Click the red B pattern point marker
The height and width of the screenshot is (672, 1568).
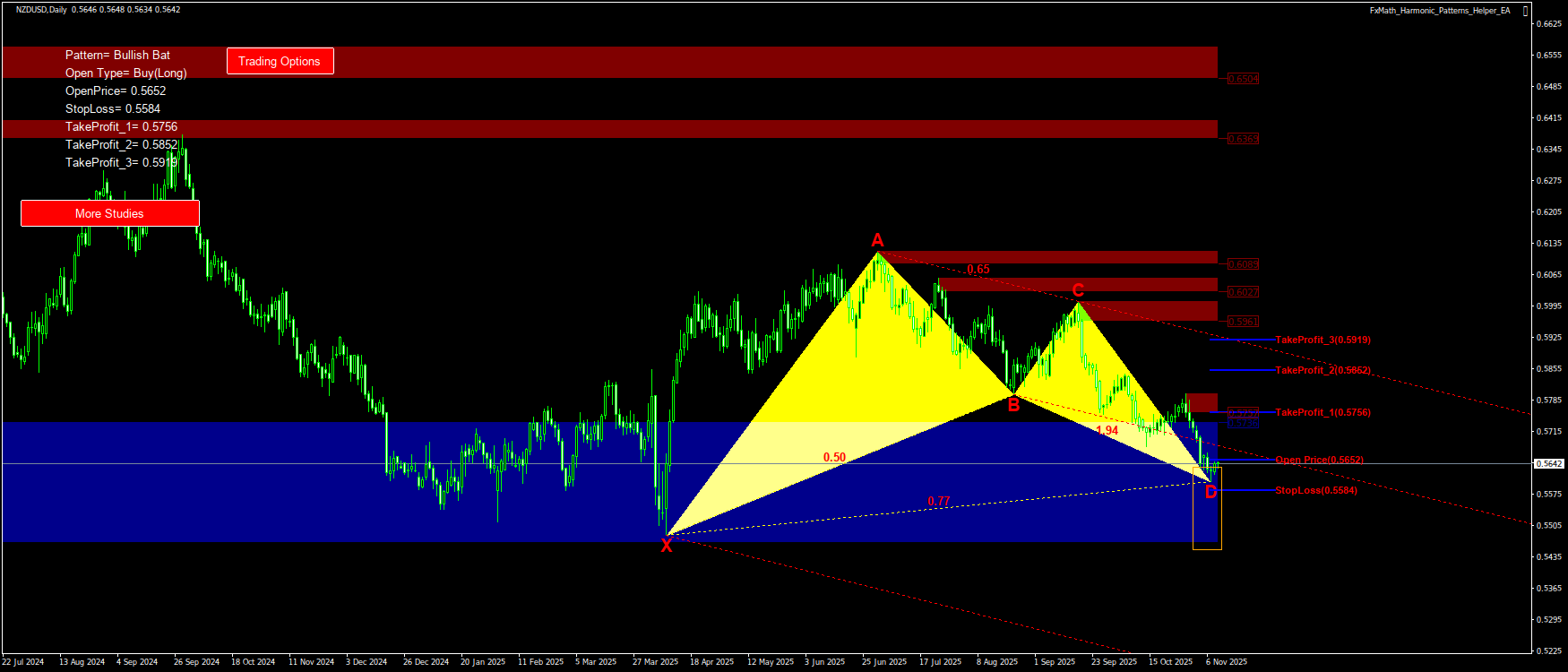(1013, 405)
